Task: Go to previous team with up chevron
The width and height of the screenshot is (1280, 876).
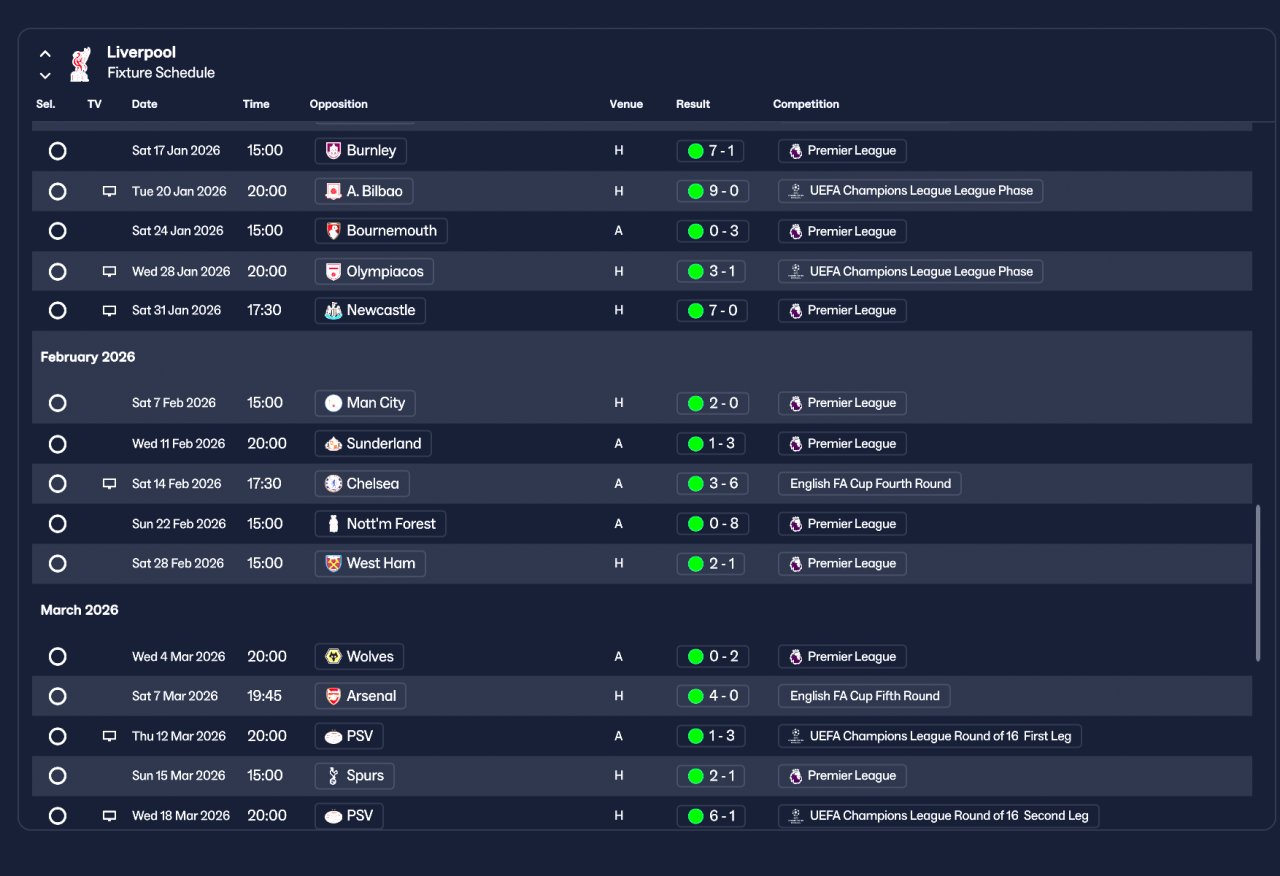Action: point(45,54)
